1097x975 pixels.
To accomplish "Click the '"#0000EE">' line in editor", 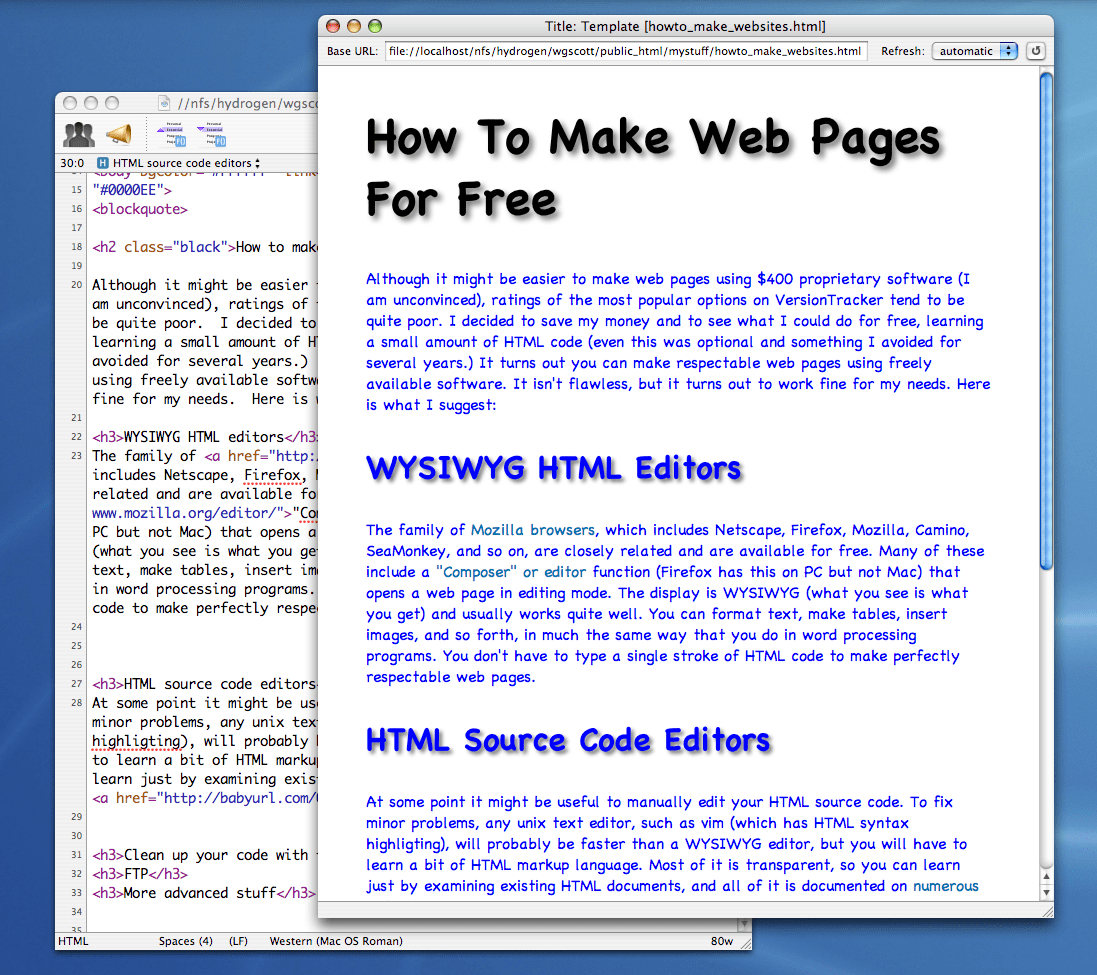I will click(x=132, y=190).
